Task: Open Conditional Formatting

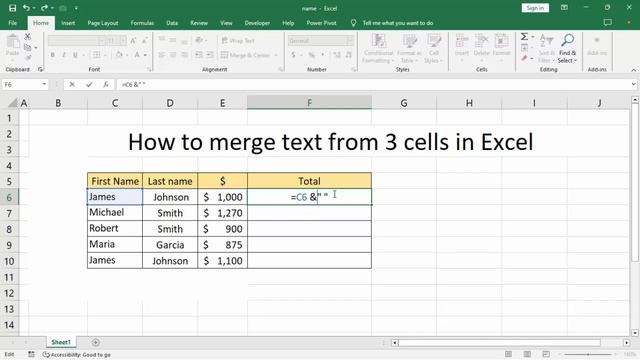Action: click(x=378, y=49)
